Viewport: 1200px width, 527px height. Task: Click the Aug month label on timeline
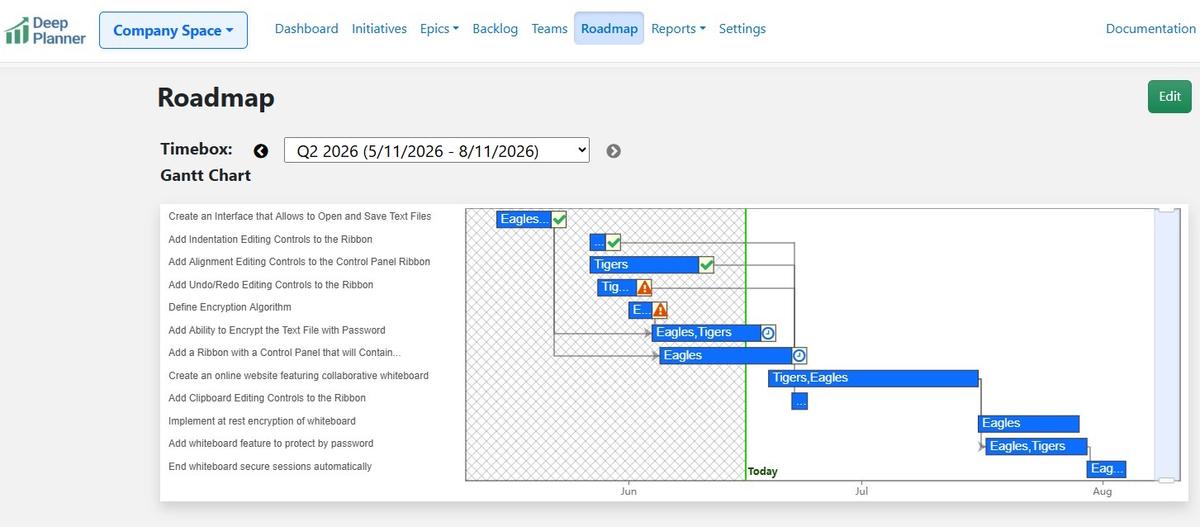[1102, 492]
